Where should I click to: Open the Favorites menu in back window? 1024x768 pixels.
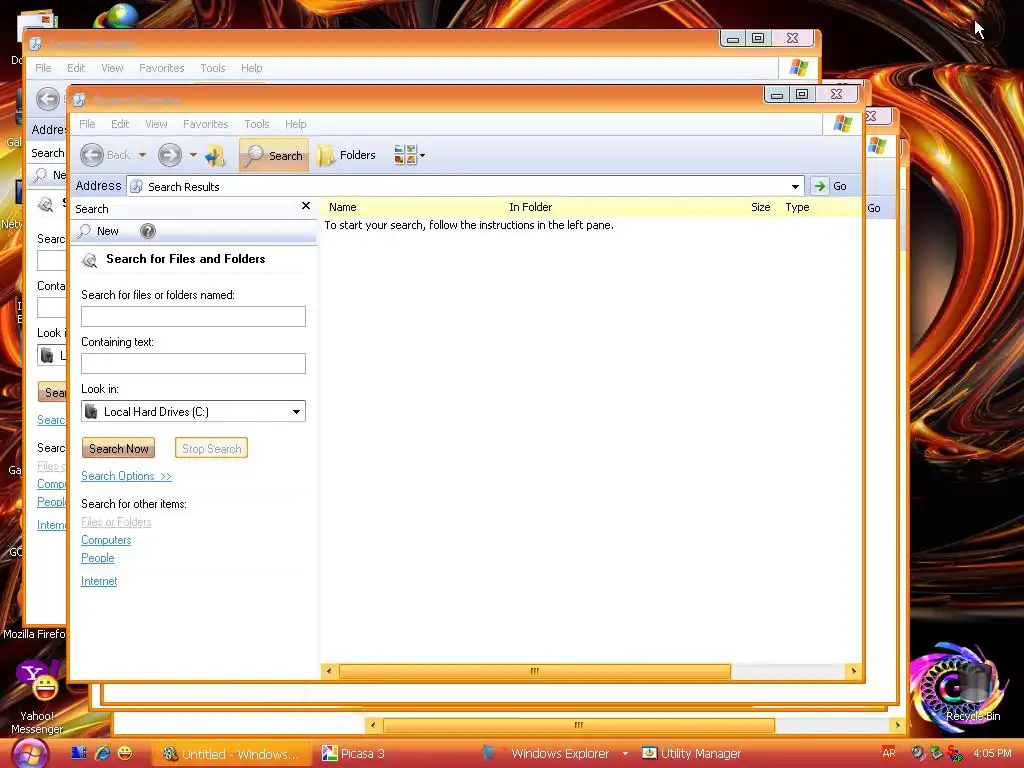pyautogui.click(x=161, y=68)
